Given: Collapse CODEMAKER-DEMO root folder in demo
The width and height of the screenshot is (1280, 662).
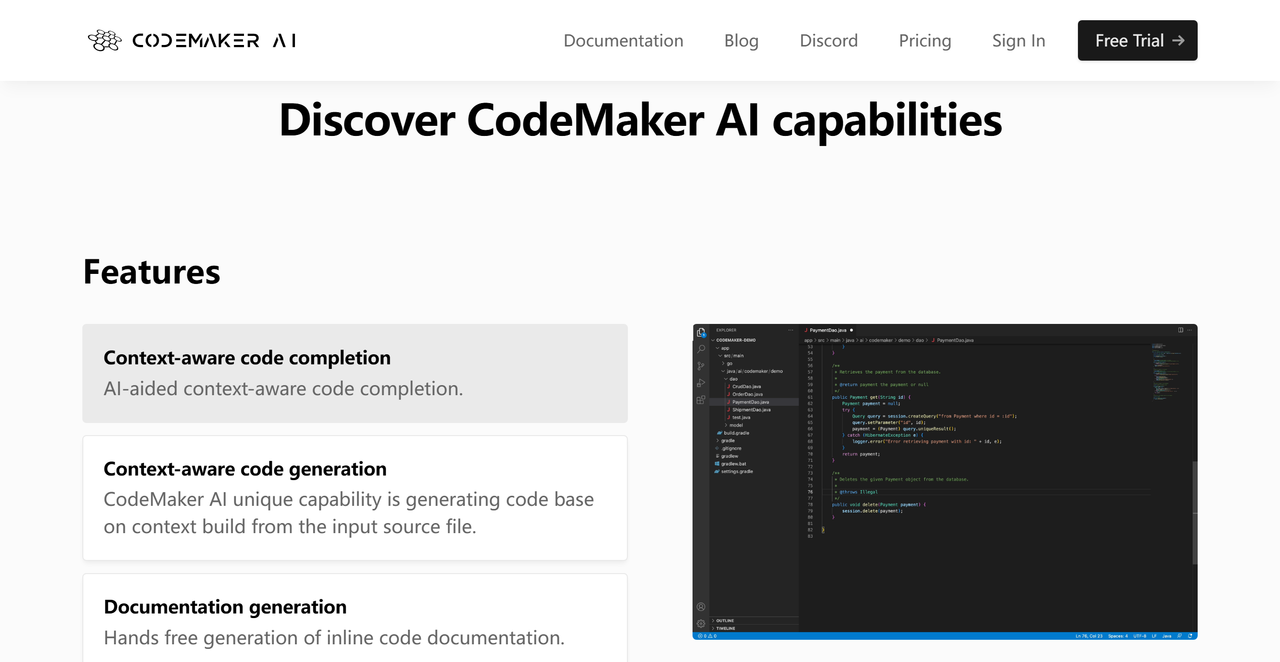Looking at the screenshot, I should coord(734,340).
